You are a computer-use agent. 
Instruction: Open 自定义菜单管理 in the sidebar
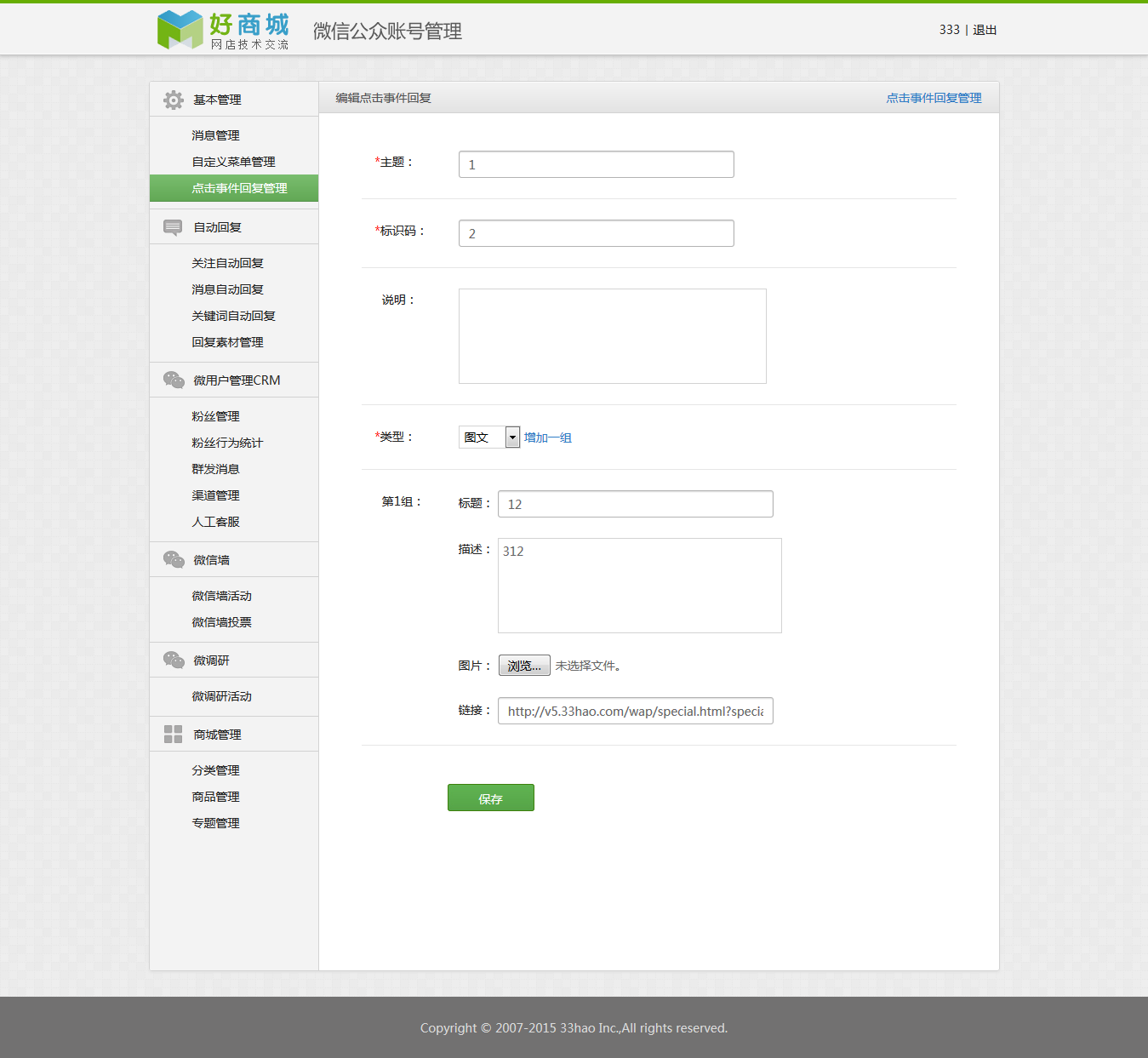233,162
